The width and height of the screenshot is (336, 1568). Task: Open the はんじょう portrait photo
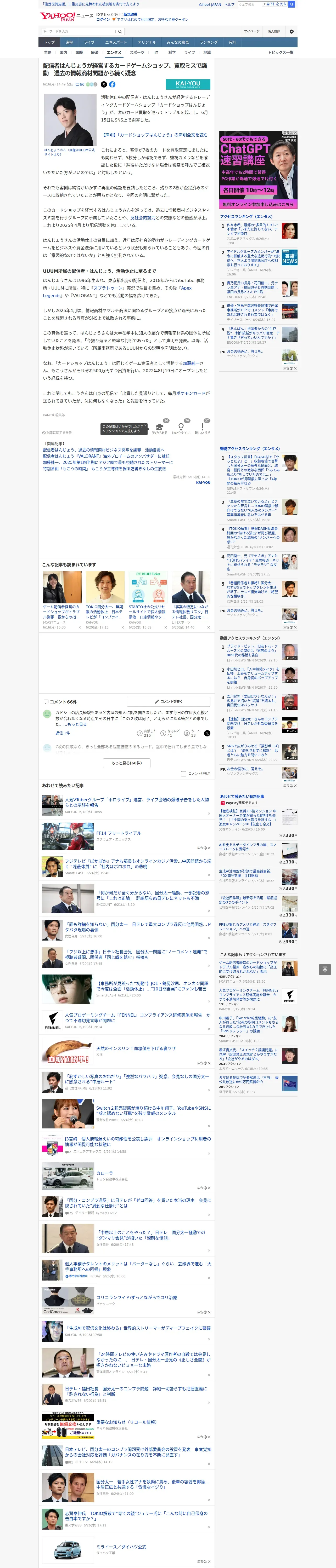click(x=70, y=120)
